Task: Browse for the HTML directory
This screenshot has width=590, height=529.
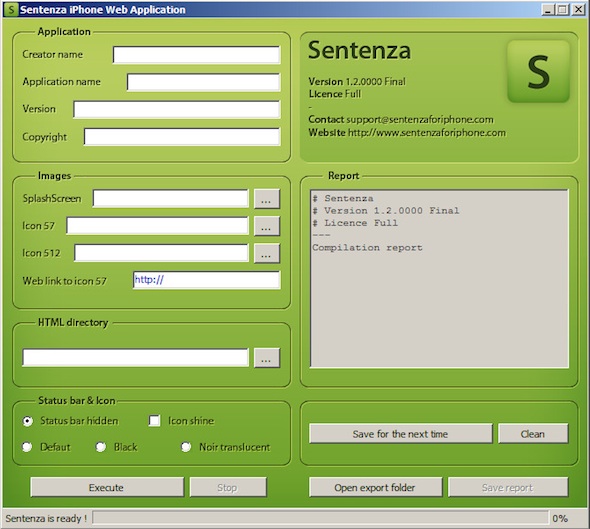Action: (x=267, y=358)
